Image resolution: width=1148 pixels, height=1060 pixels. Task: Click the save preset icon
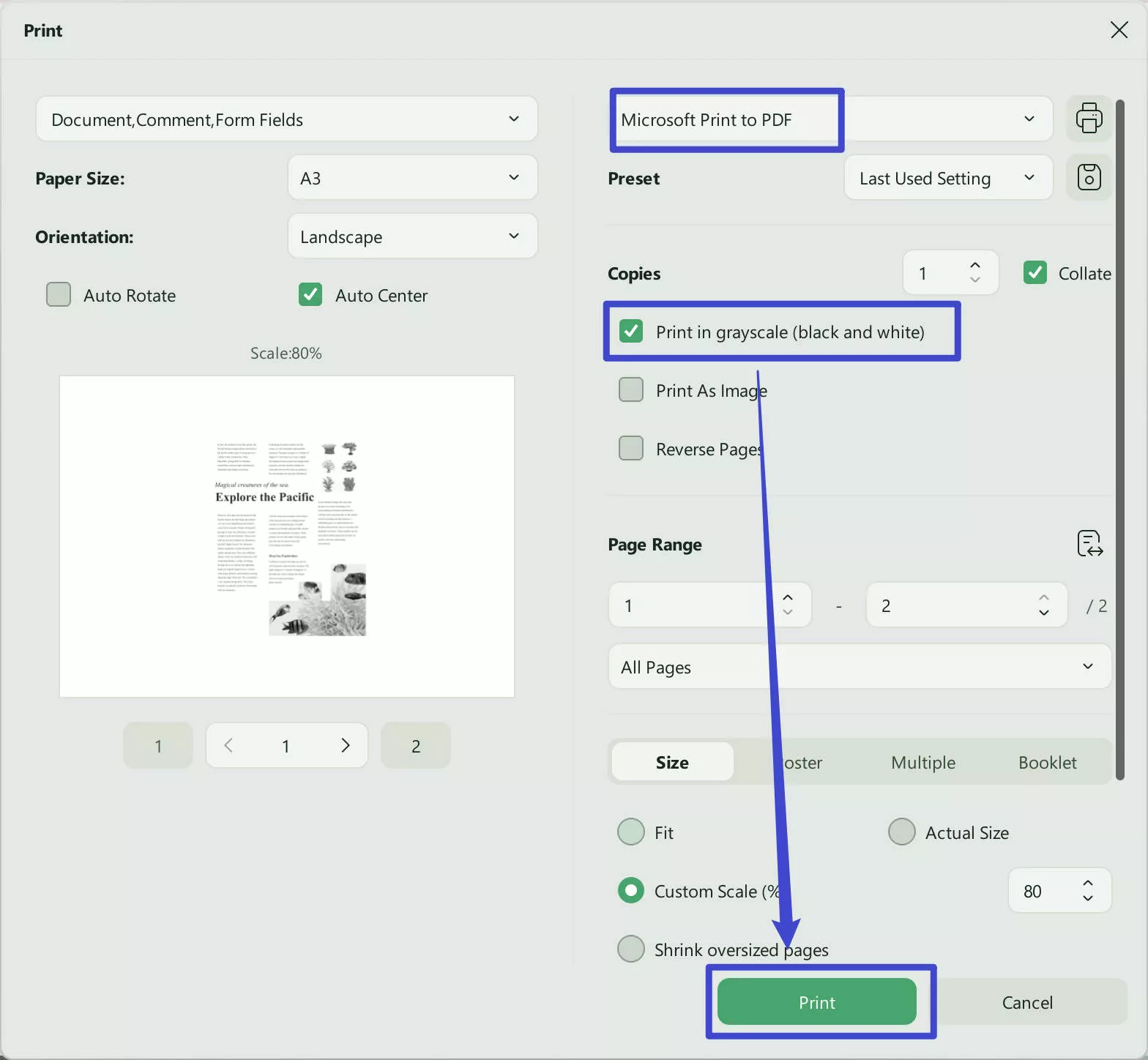(x=1089, y=177)
